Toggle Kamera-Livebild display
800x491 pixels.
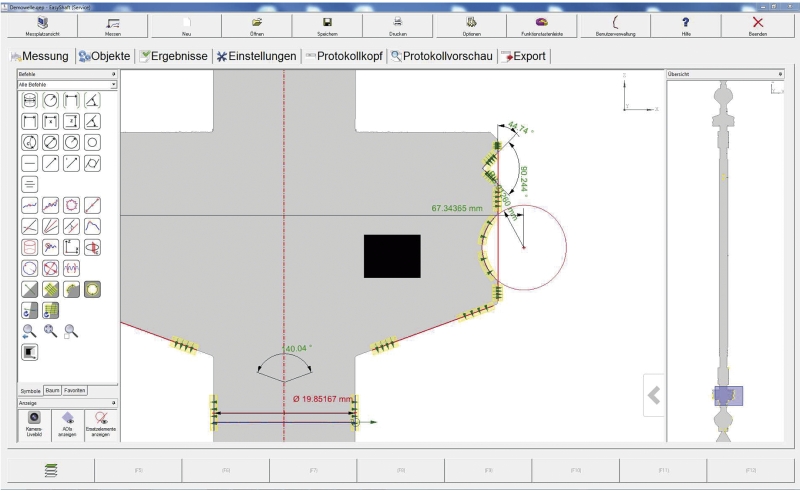[34, 423]
